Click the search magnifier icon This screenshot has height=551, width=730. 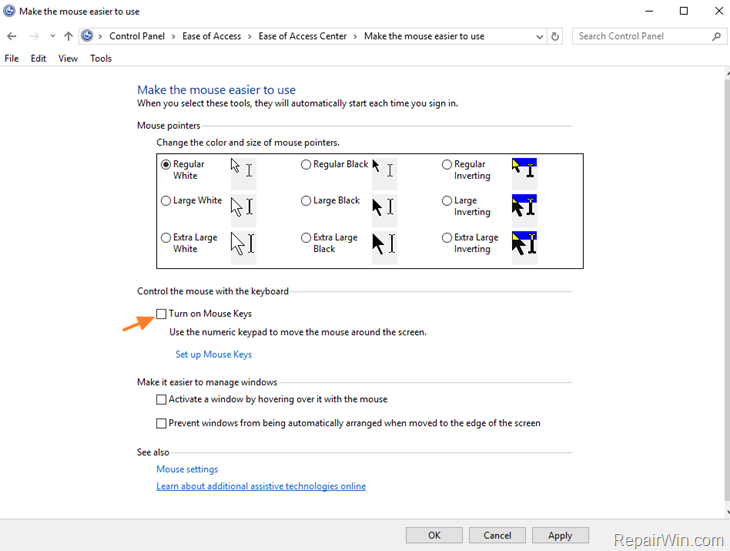pyautogui.click(x=716, y=36)
